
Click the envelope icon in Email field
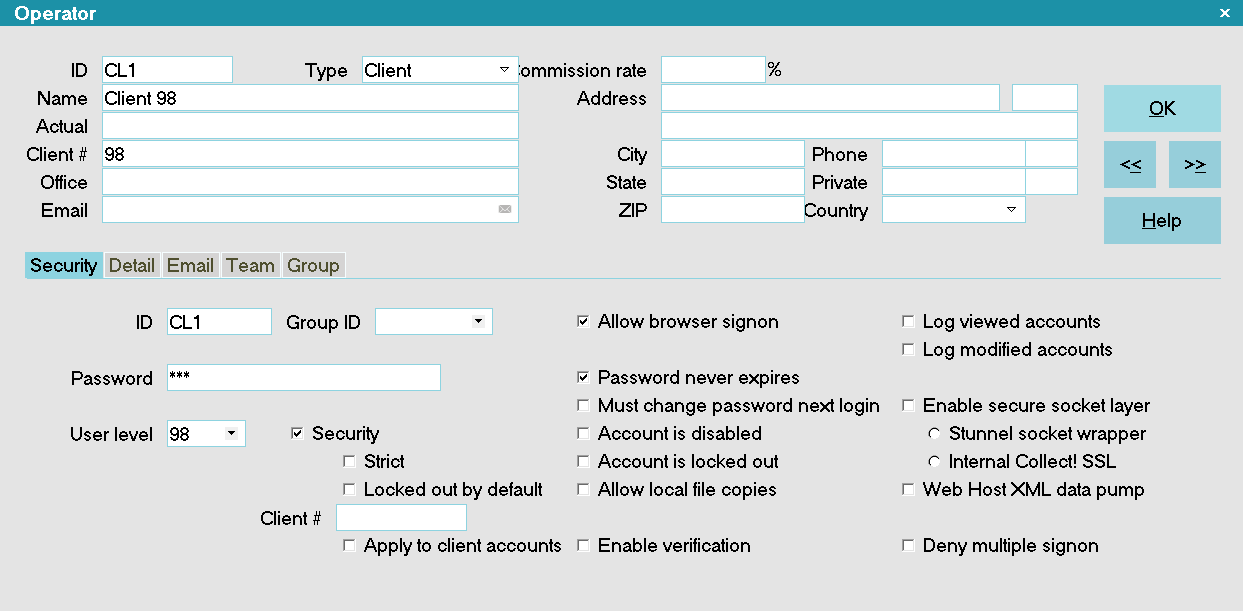pos(505,210)
